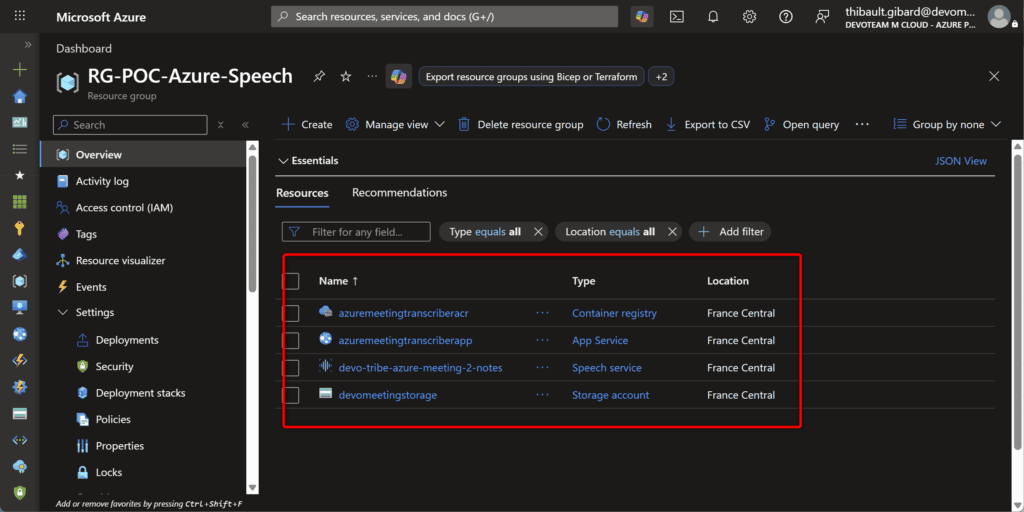Open Storage accounts icon in left rail
This screenshot has height=512, width=1024.
pyautogui.click(x=20, y=413)
